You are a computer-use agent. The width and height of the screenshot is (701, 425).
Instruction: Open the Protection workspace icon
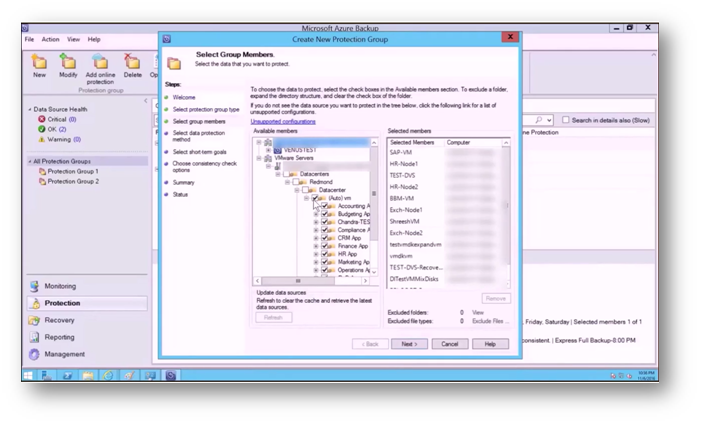coord(34,303)
